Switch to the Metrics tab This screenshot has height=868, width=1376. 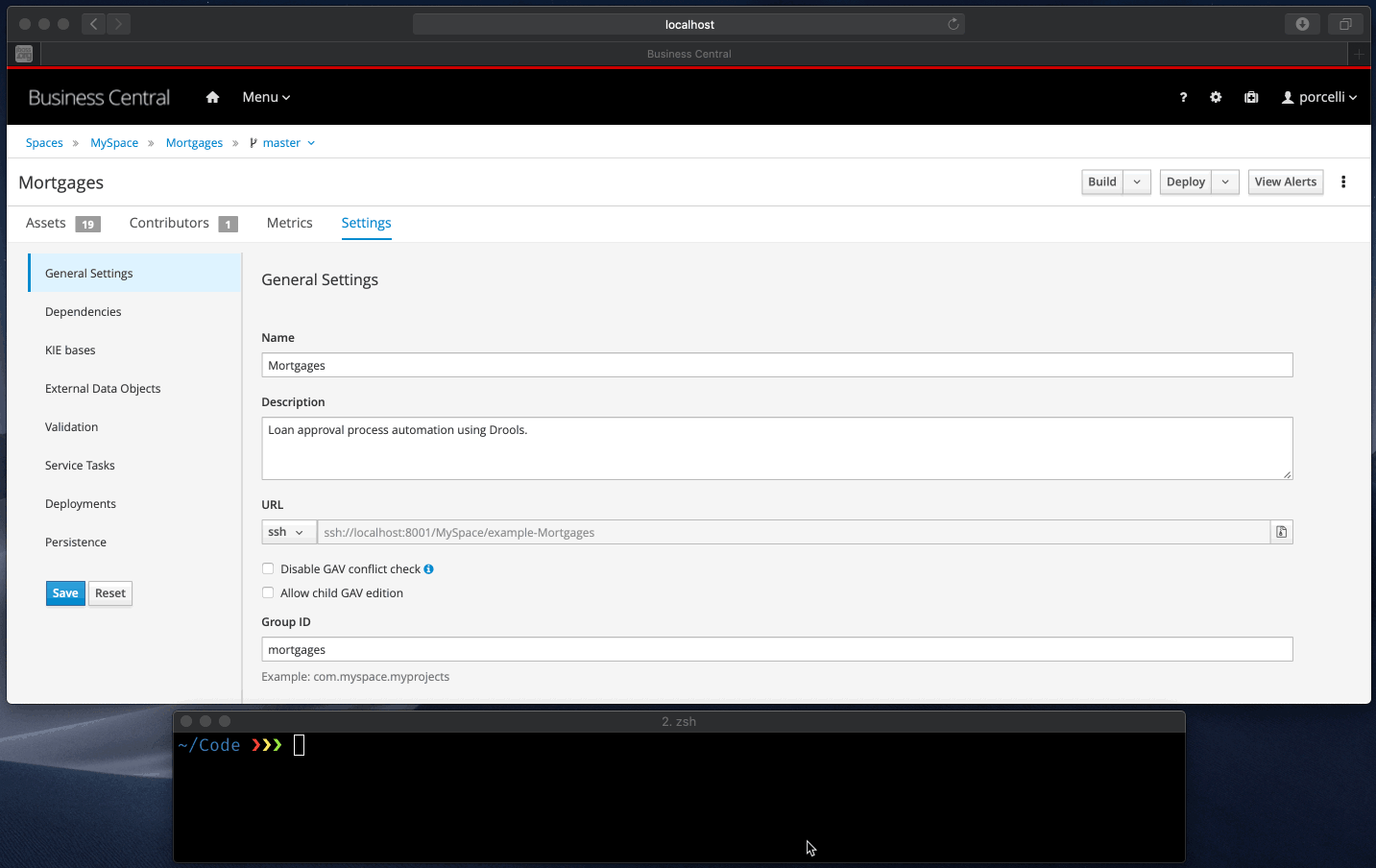point(289,223)
